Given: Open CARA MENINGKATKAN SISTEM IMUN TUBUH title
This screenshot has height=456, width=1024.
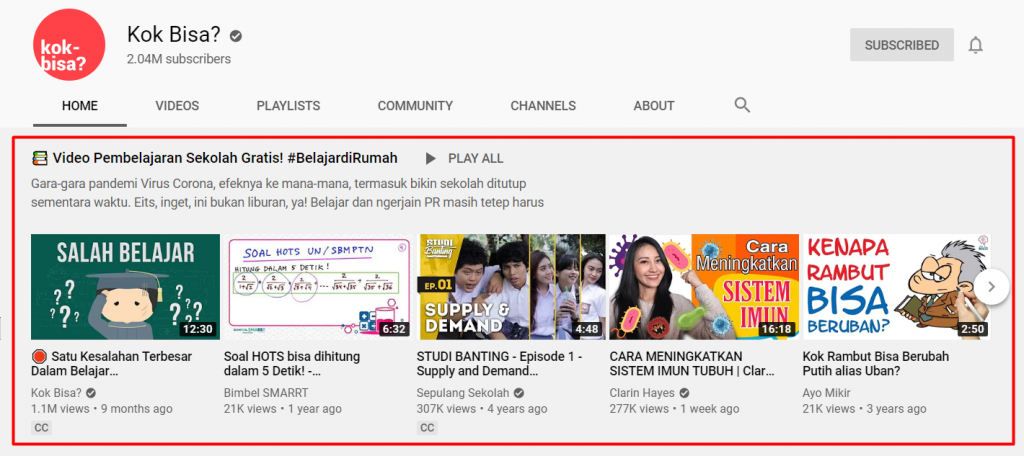Looking at the screenshot, I should (692, 364).
